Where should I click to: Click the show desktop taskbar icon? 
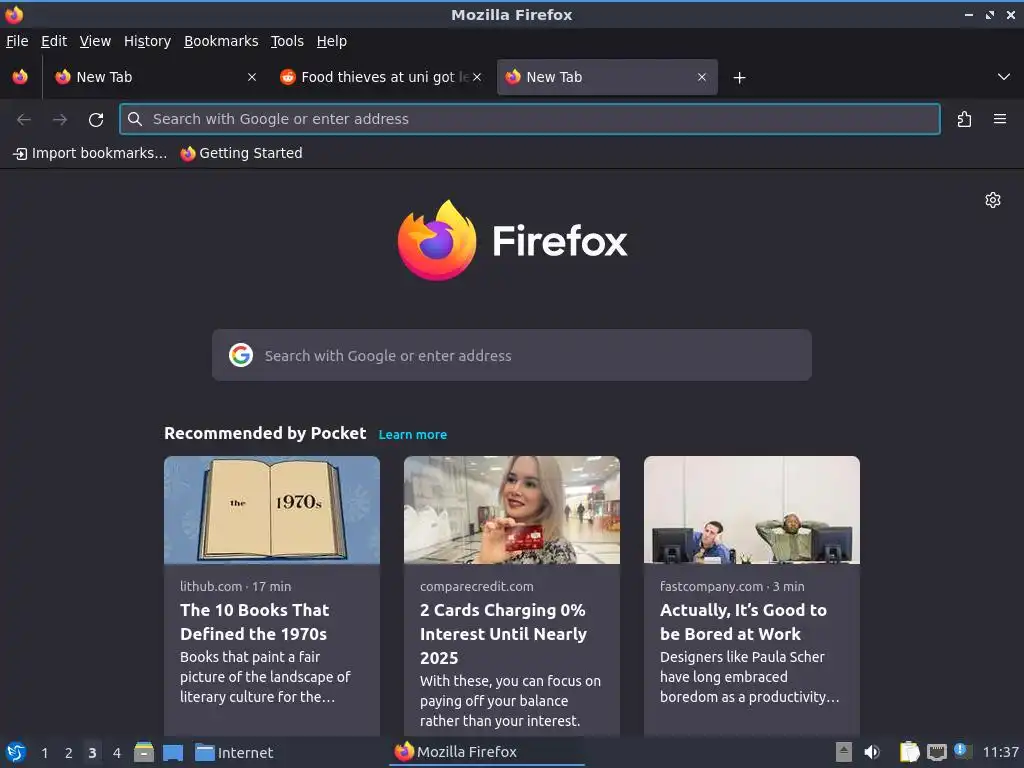click(173, 753)
